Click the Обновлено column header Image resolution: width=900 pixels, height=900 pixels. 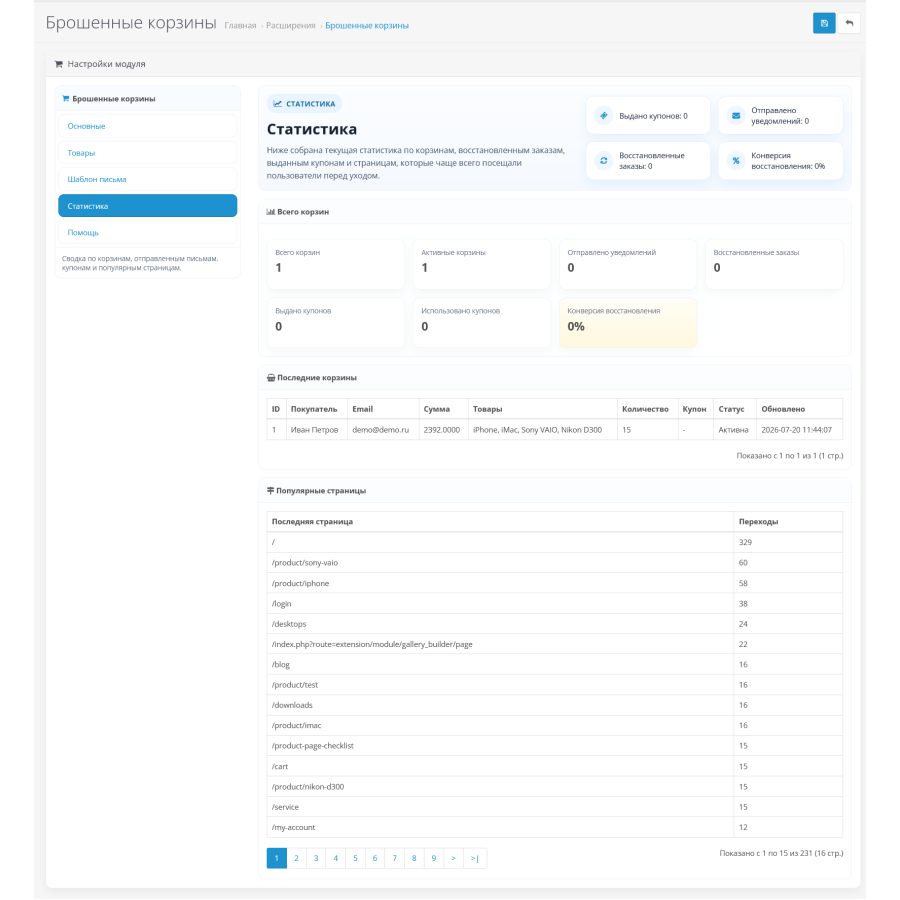point(800,409)
